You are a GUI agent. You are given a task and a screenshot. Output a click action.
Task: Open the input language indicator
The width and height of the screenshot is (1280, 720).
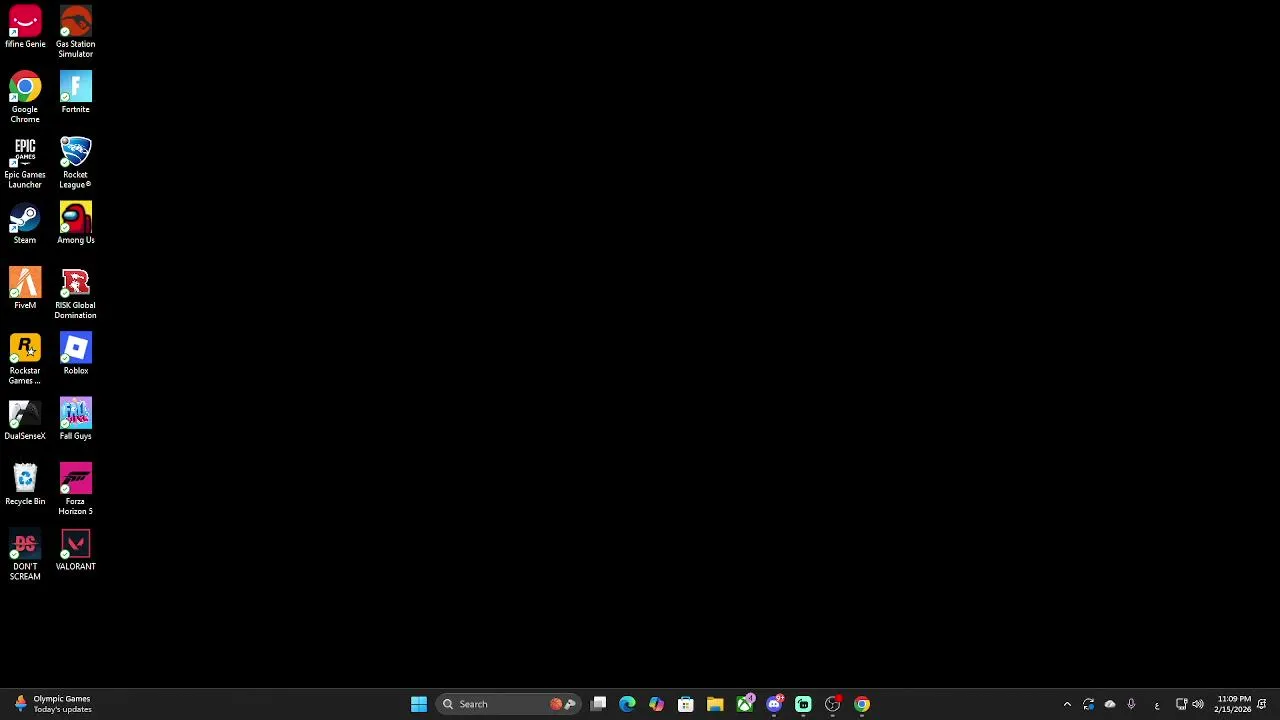pos(1157,704)
